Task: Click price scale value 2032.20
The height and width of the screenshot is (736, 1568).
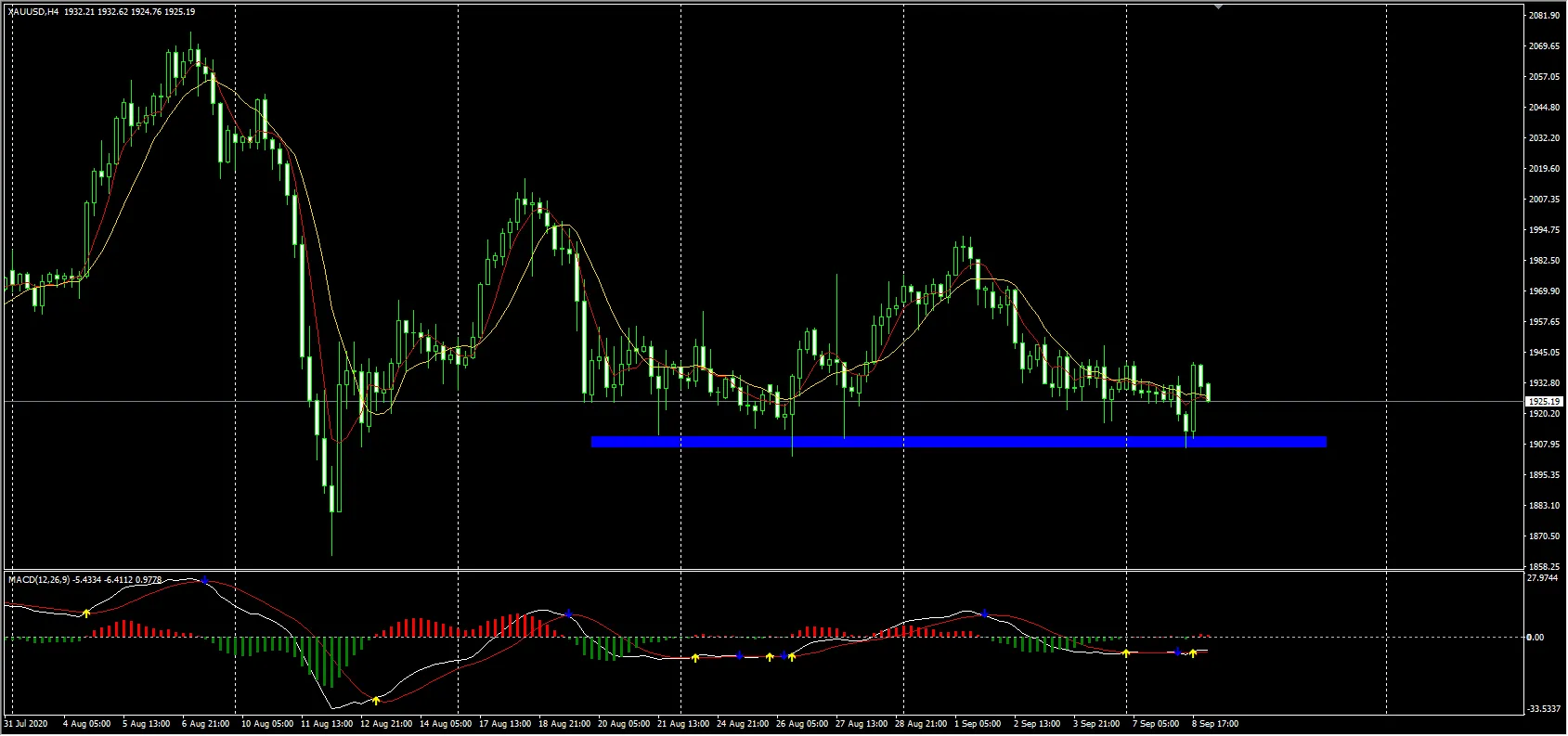Action: (1544, 138)
